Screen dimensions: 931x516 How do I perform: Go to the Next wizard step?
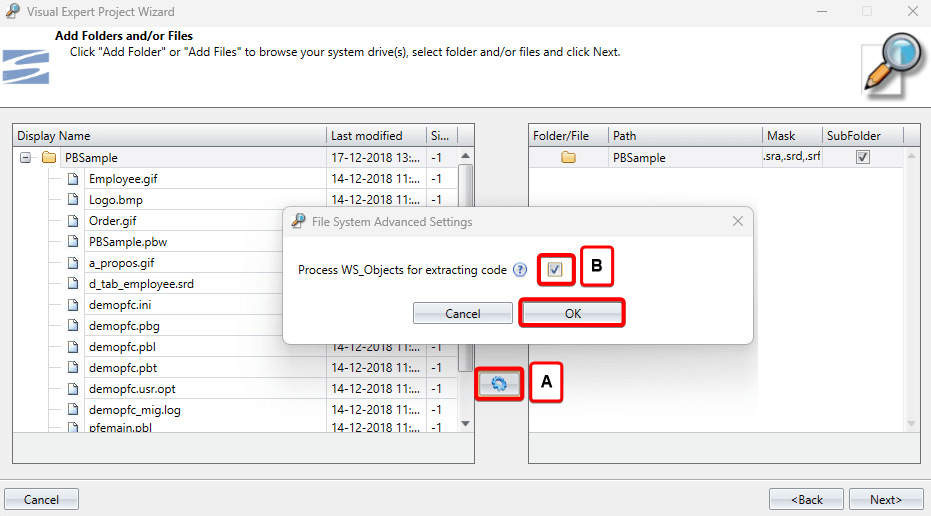[885, 499]
